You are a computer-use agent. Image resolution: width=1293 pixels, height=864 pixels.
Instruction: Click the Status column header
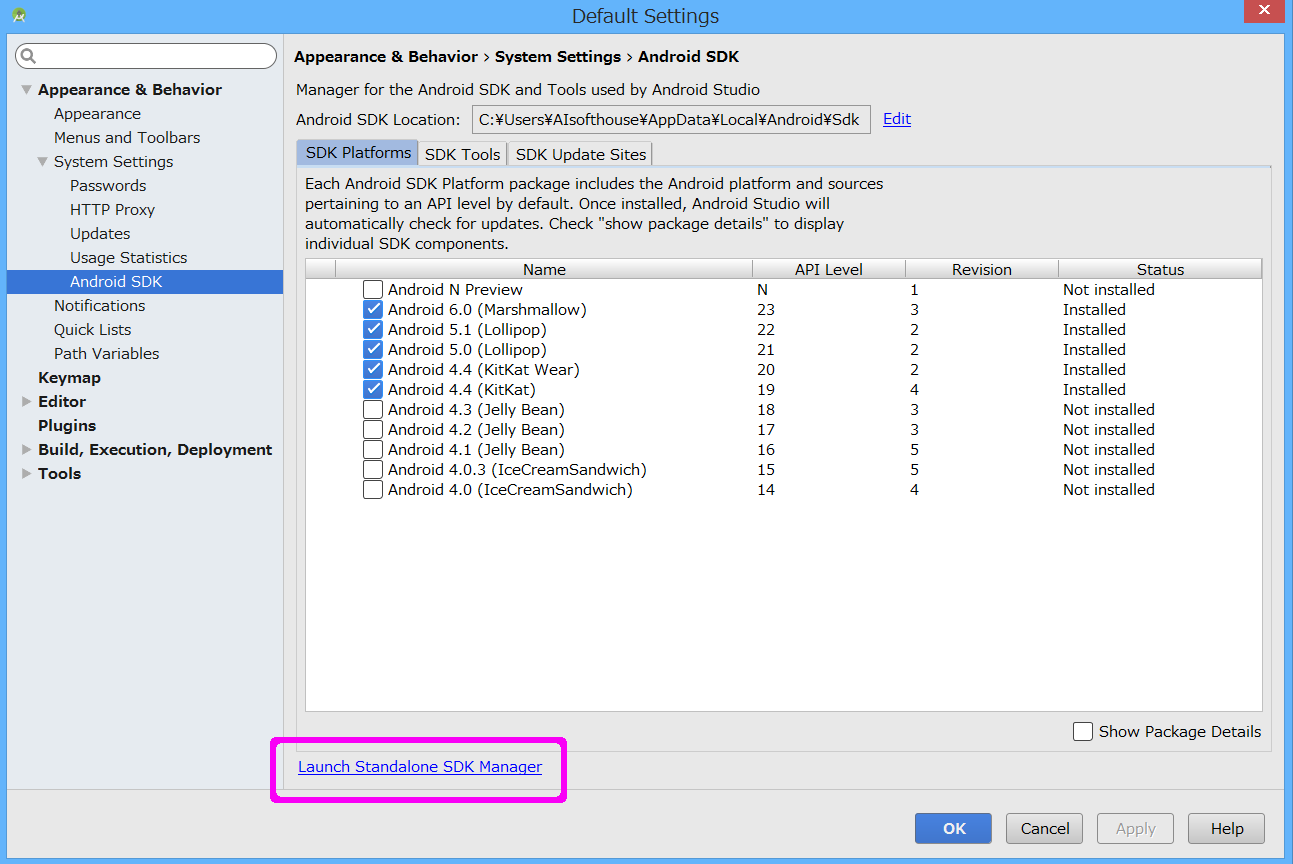(x=1160, y=269)
